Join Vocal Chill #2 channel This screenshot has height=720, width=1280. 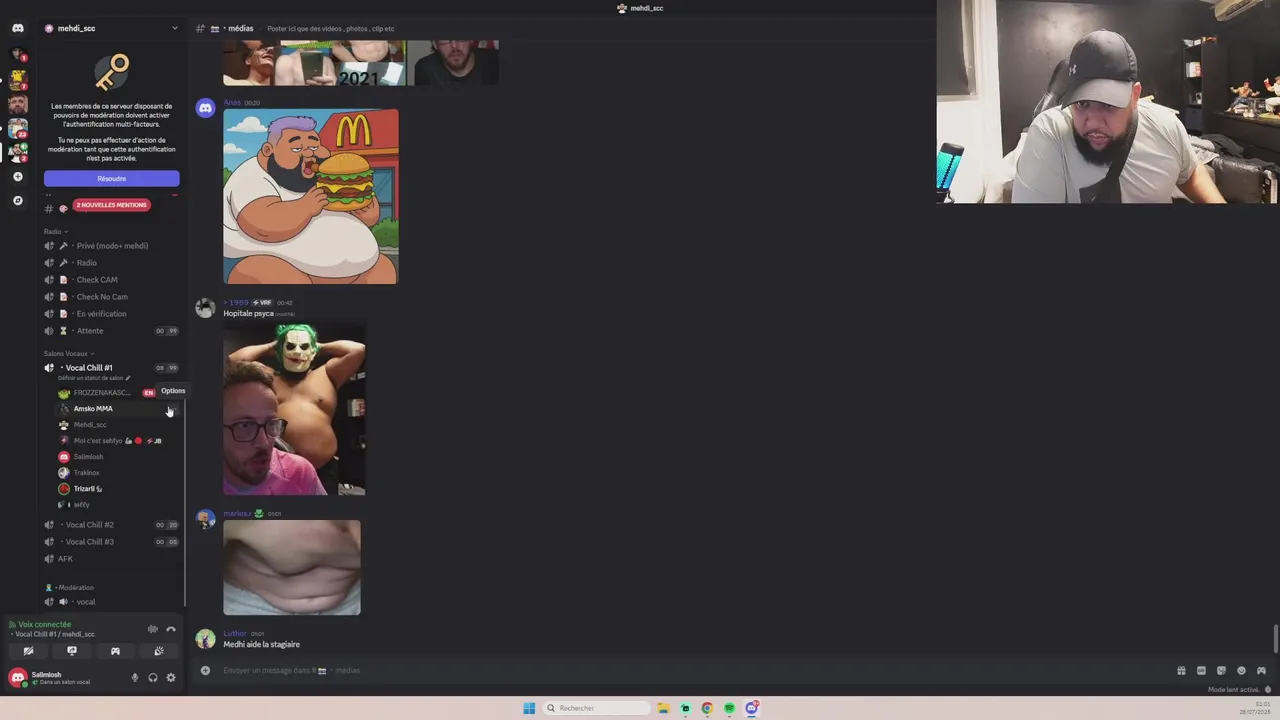tap(111, 525)
